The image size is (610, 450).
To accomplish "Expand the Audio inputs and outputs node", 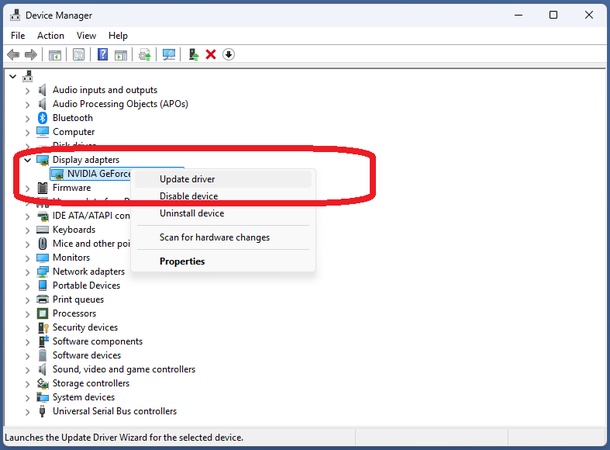I will click(27, 90).
